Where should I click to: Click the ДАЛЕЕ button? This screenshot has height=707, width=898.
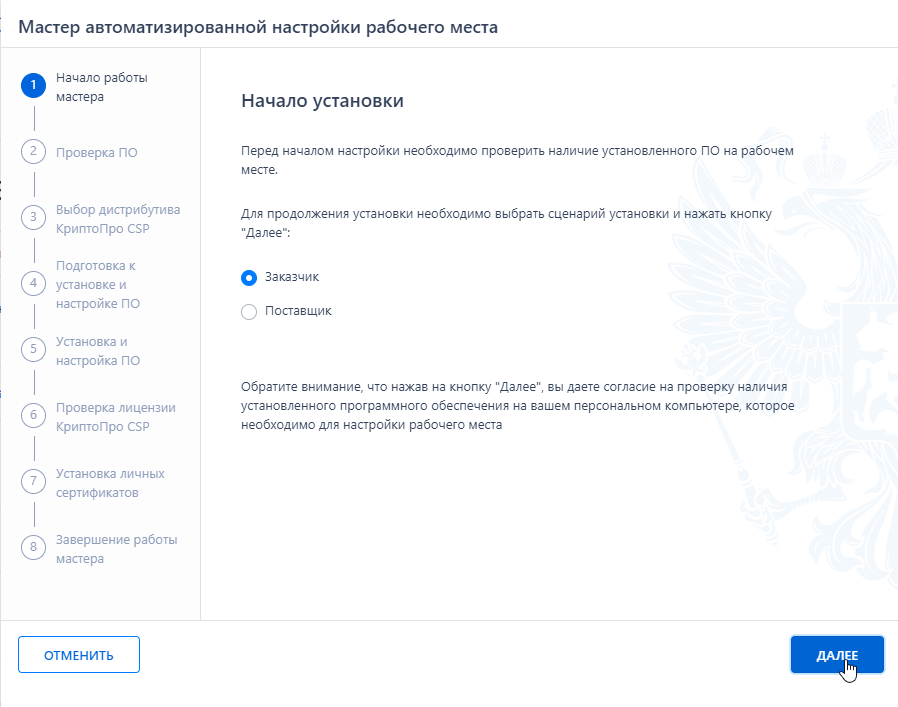coord(837,655)
